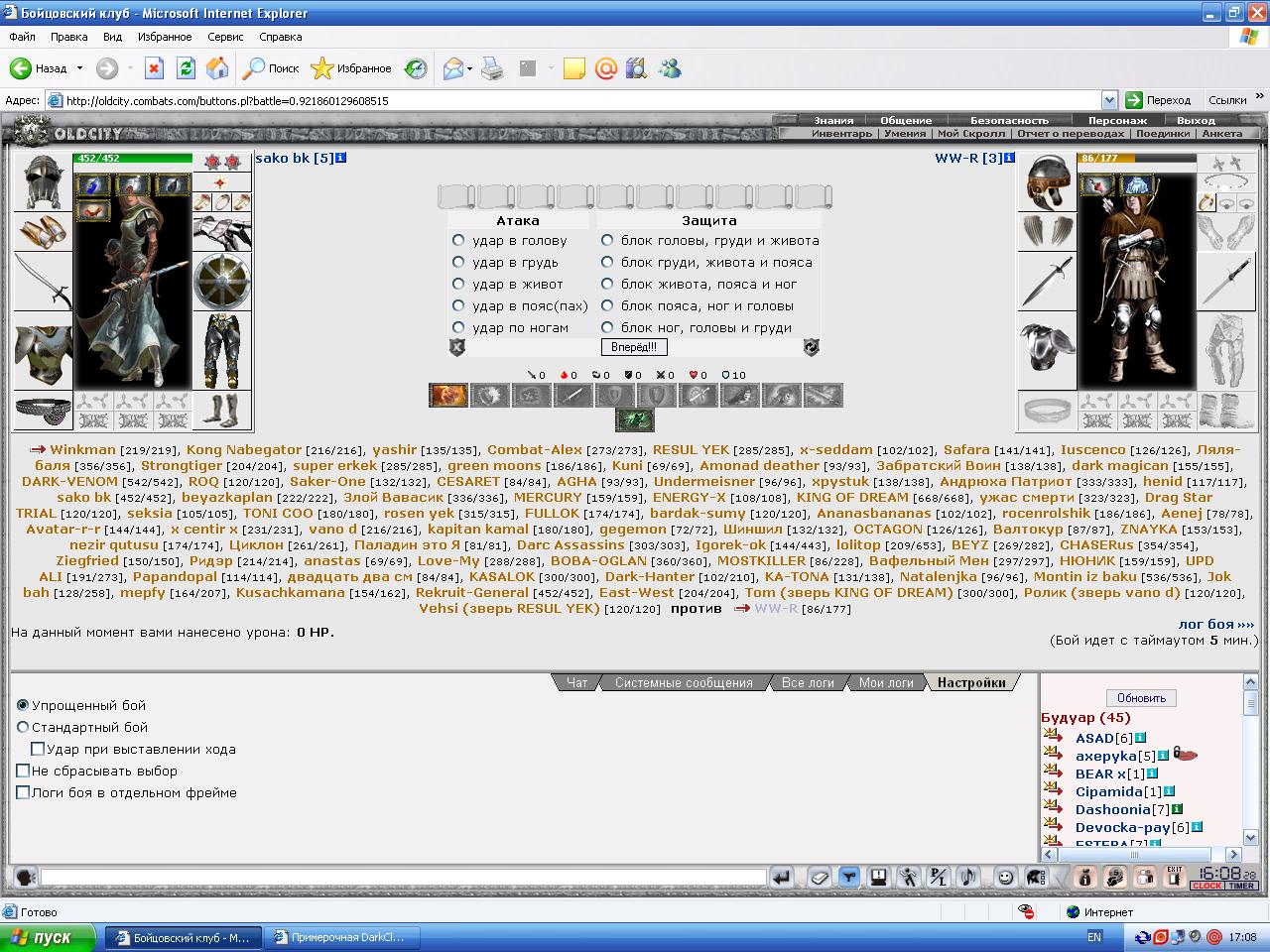Screen dimensions: 1270x952
Task: Switch to the 'Мои логи' tab
Action: click(886, 682)
